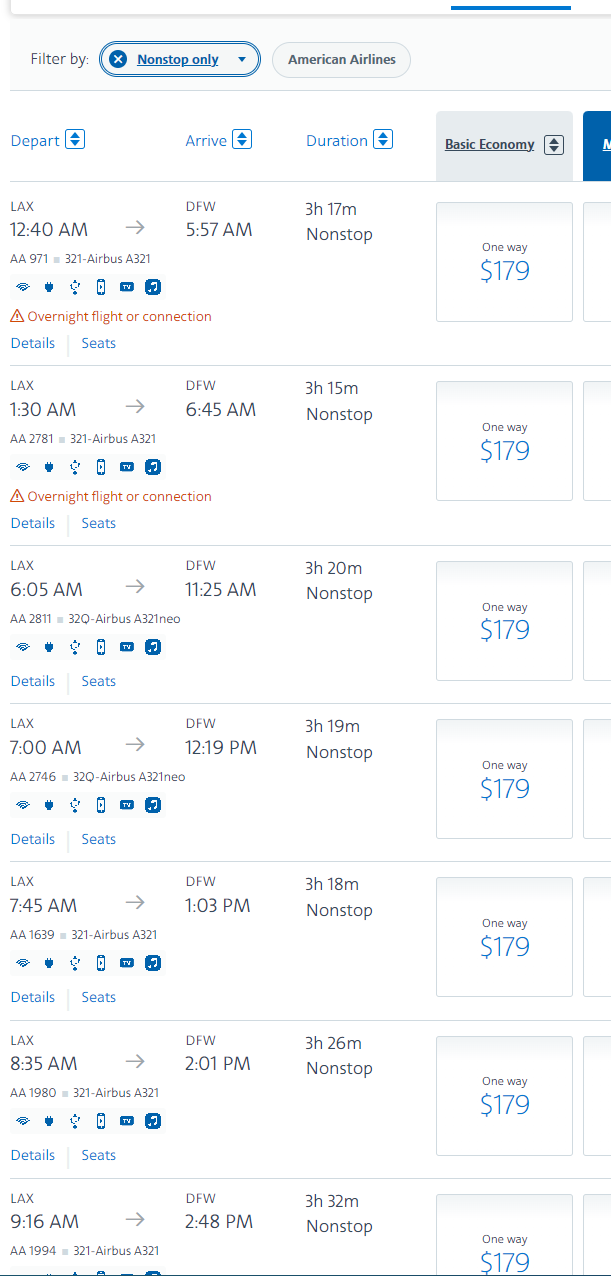Click the overnight flight warning icon for AA 971
The image size is (611, 1276).
coord(17,317)
